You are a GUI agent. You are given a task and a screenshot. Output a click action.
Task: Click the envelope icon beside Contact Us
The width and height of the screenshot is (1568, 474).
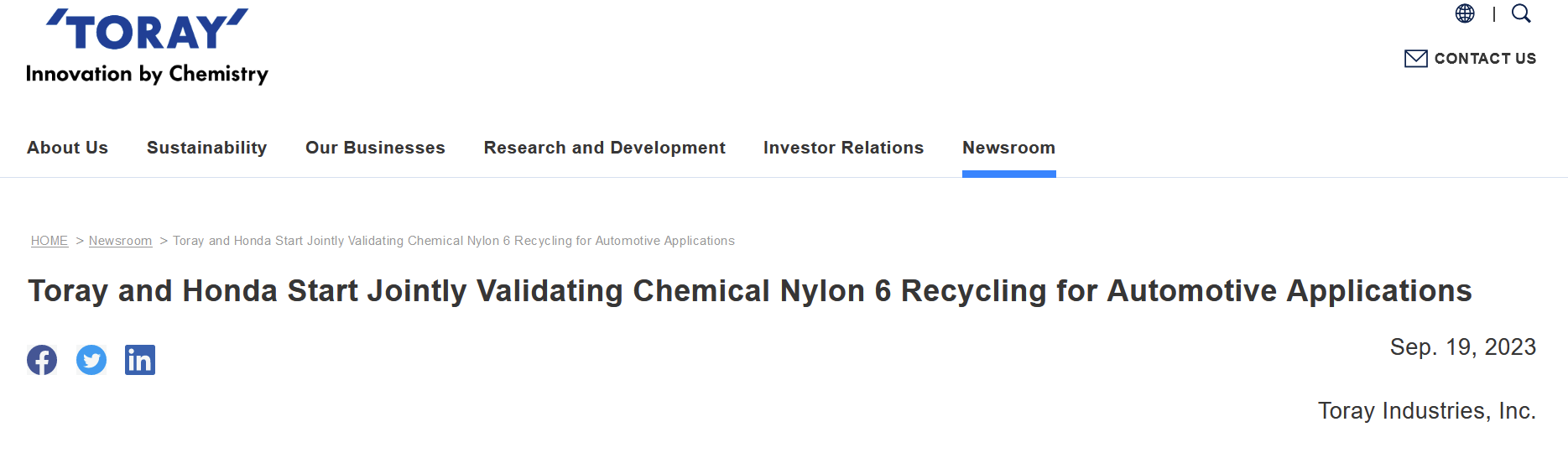[1416, 59]
